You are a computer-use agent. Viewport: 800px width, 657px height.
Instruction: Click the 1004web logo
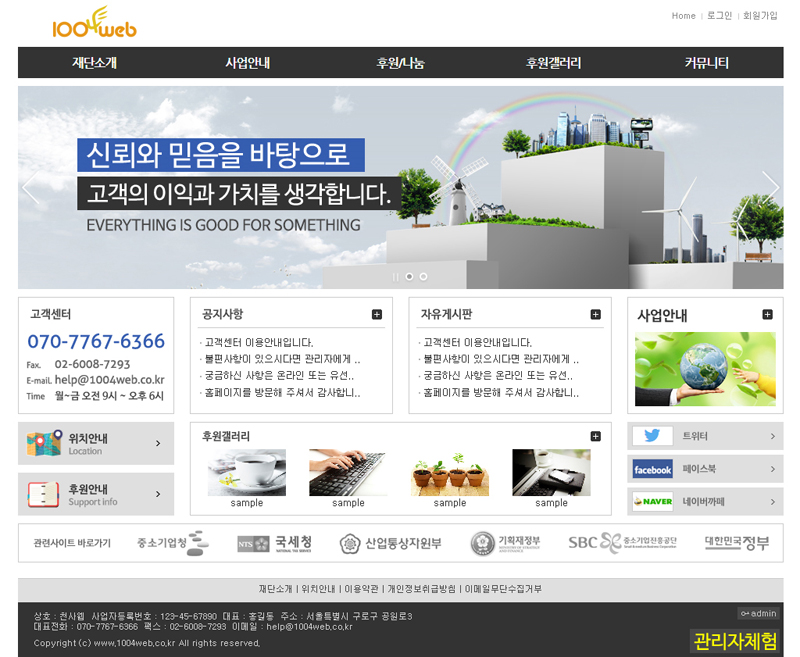pyautogui.click(x=94, y=23)
